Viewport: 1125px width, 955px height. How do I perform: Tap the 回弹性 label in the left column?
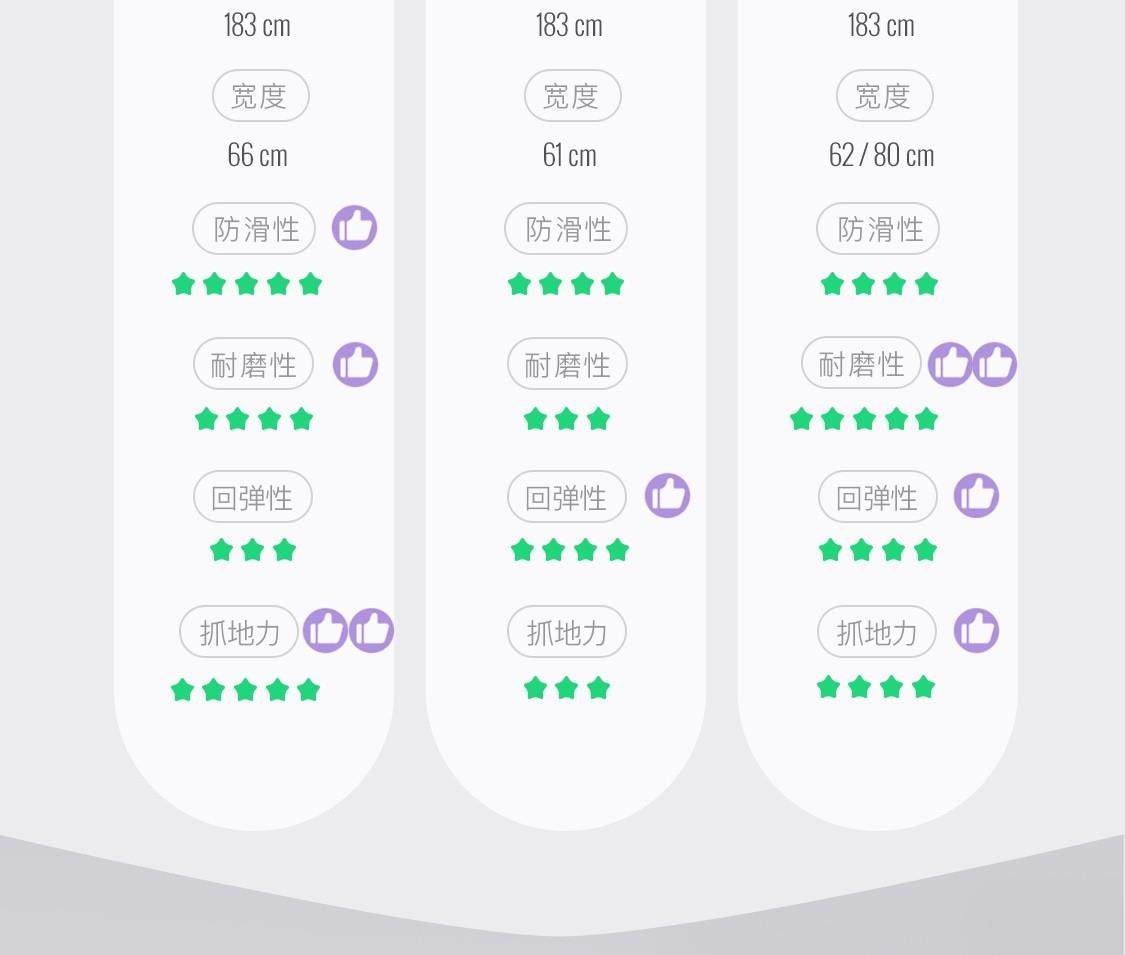[252, 497]
